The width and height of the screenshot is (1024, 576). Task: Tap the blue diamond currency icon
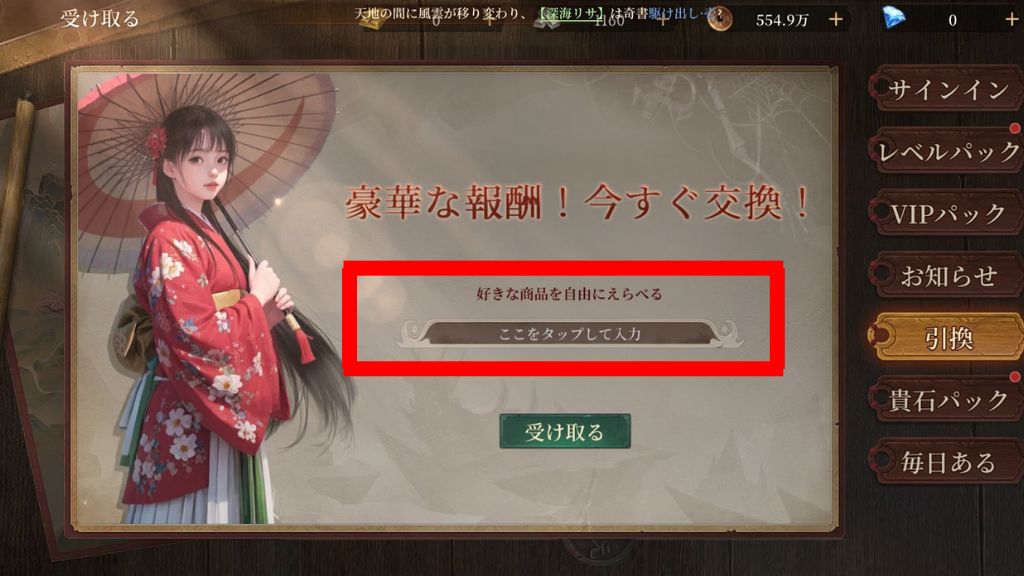tap(893, 18)
